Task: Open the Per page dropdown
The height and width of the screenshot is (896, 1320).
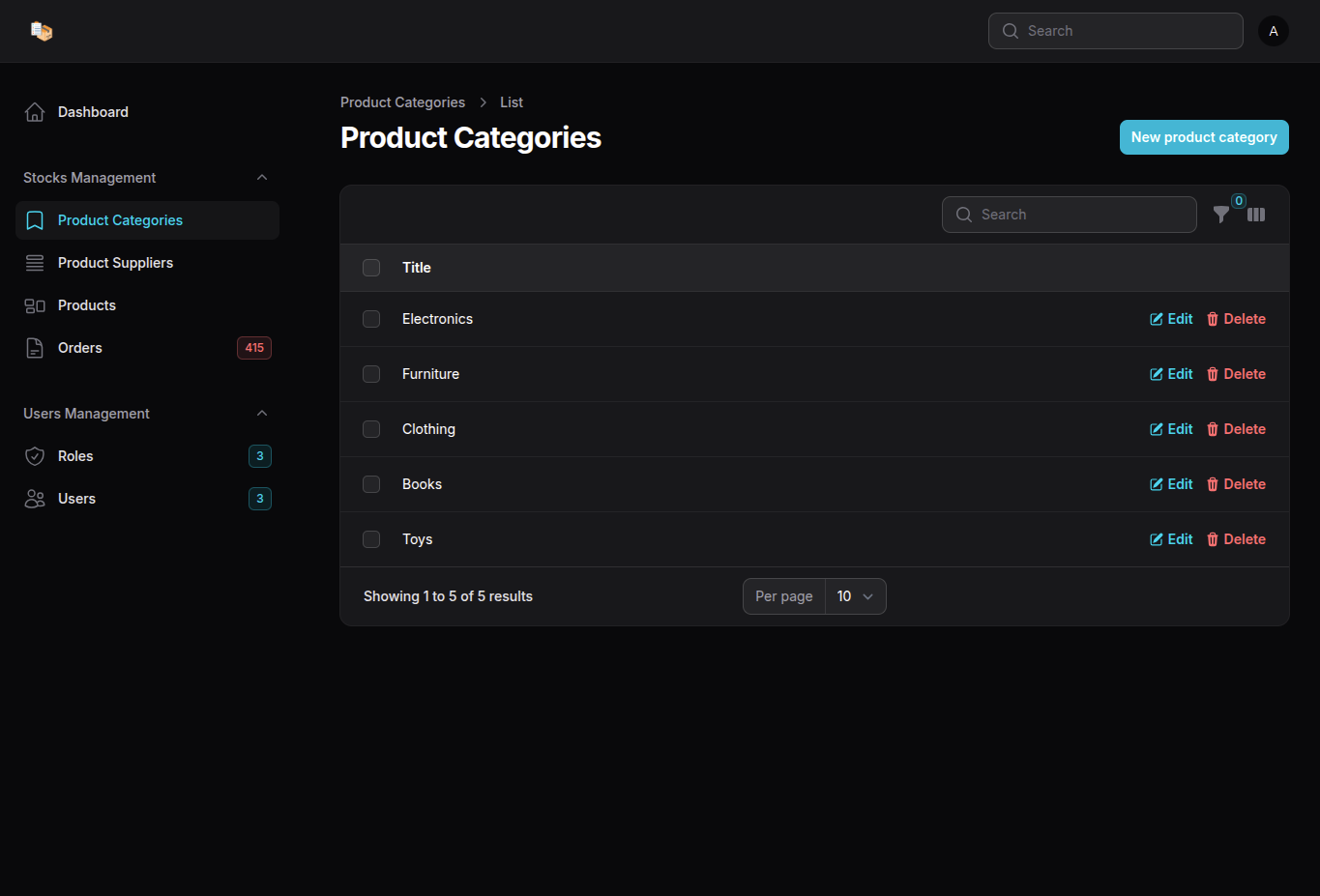Action: coord(855,596)
